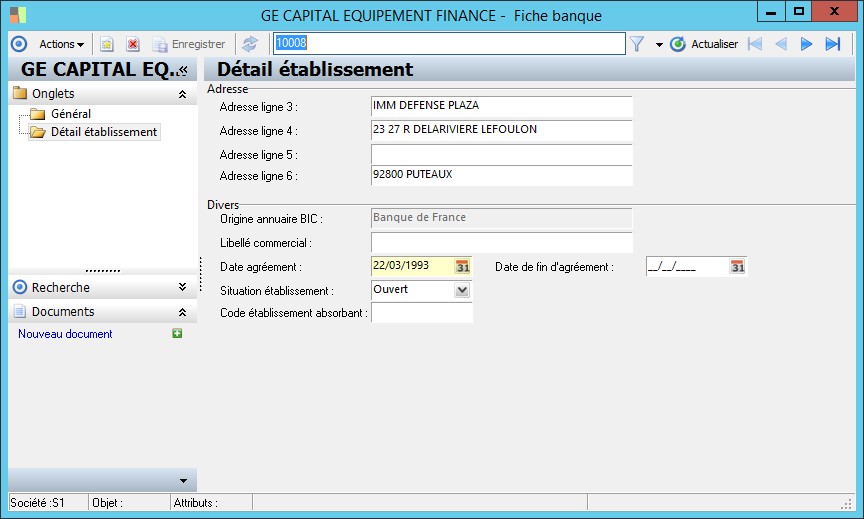Image resolution: width=864 pixels, height=519 pixels.
Task: Open the Situation établissement dropdown
Action: (x=462, y=290)
